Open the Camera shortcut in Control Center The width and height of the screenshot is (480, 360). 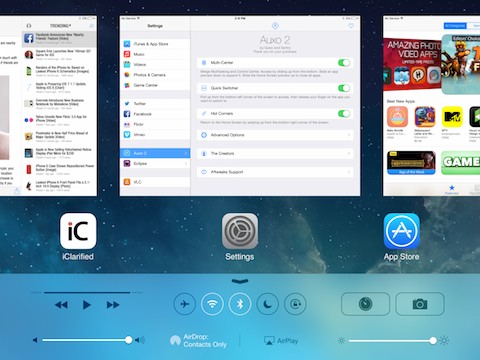(420, 304)
